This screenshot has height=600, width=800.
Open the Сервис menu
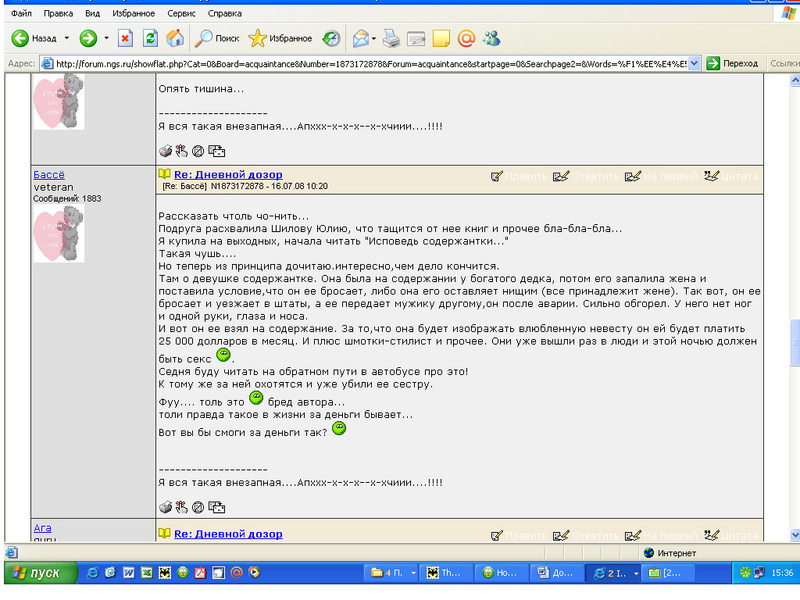[181, 13]
